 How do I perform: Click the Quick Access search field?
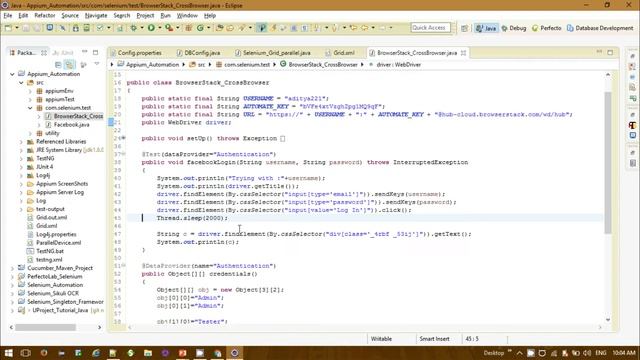(431, 28)
